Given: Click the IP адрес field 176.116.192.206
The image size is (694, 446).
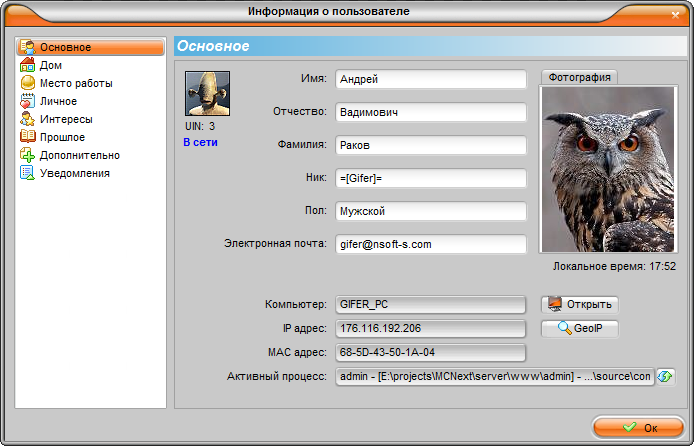Looking at the screenshot, I should pos(431,329).
